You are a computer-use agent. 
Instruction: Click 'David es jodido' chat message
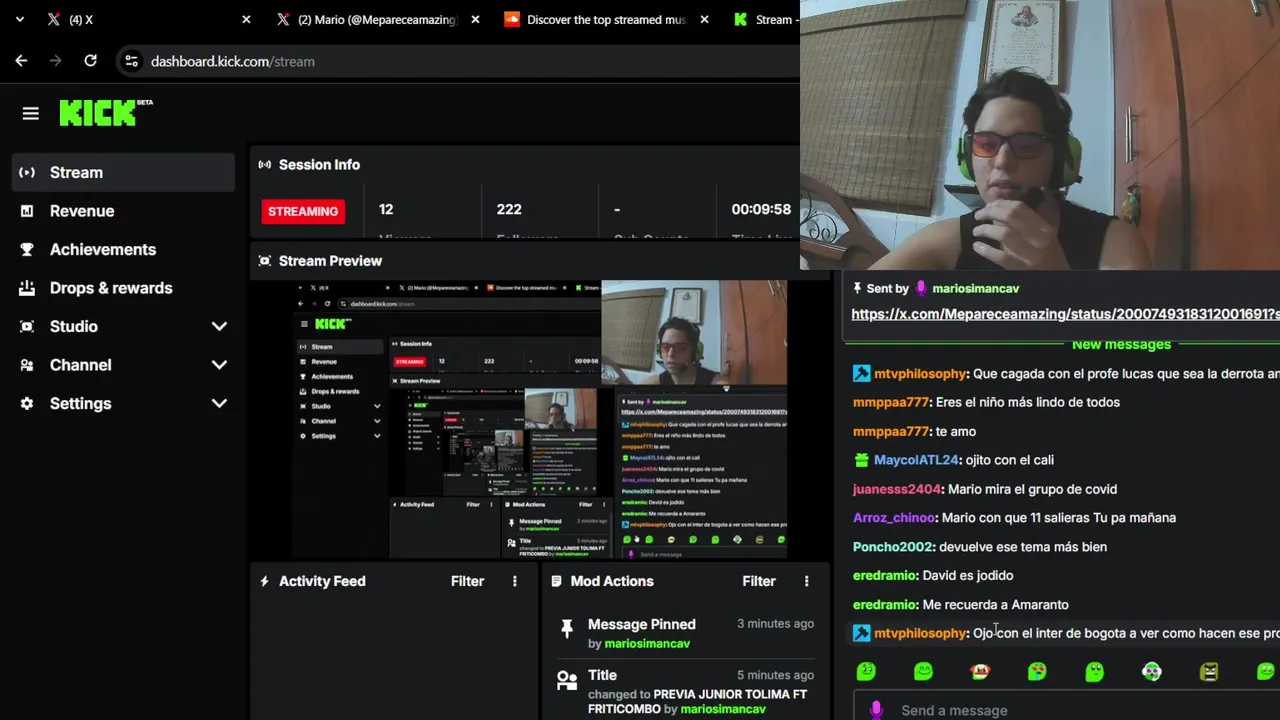pos(968,575)
